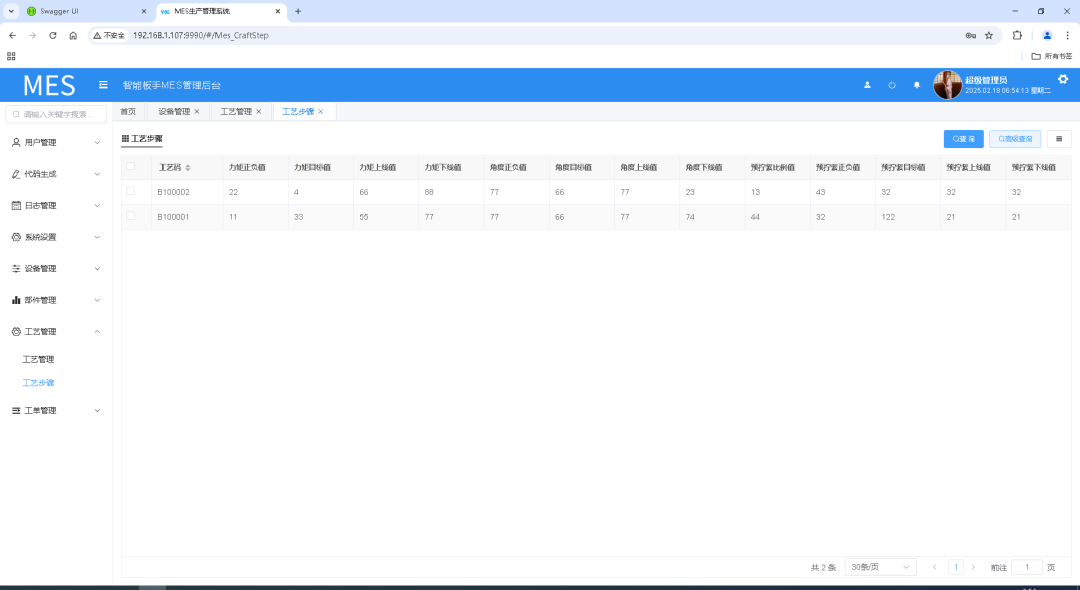Click the user profile icon in header

coord(867,85)
